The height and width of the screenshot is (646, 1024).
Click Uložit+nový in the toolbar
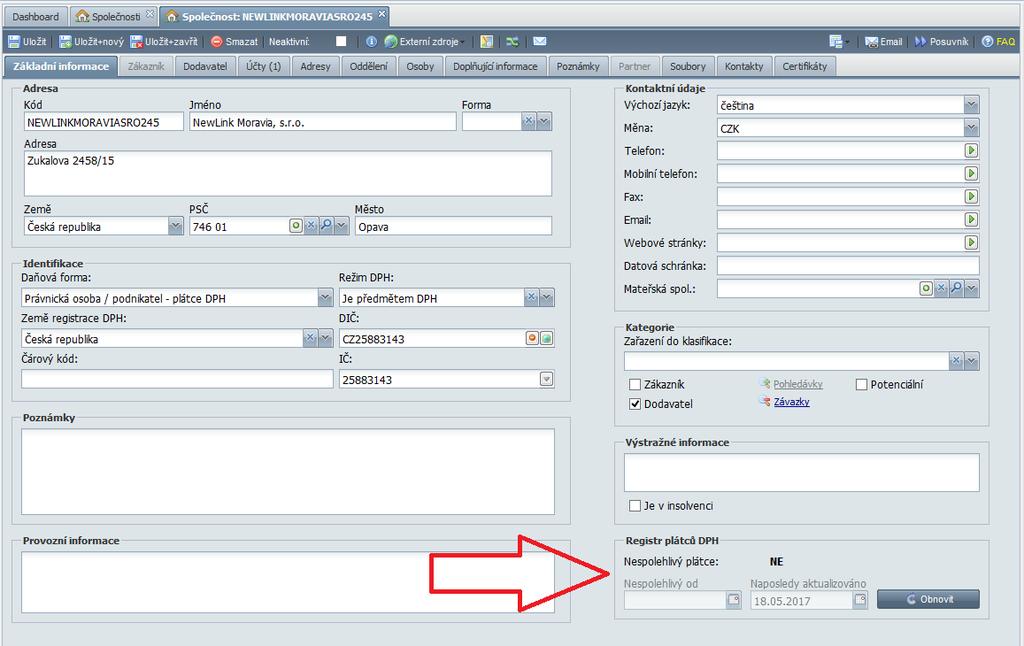coord(91,42)
